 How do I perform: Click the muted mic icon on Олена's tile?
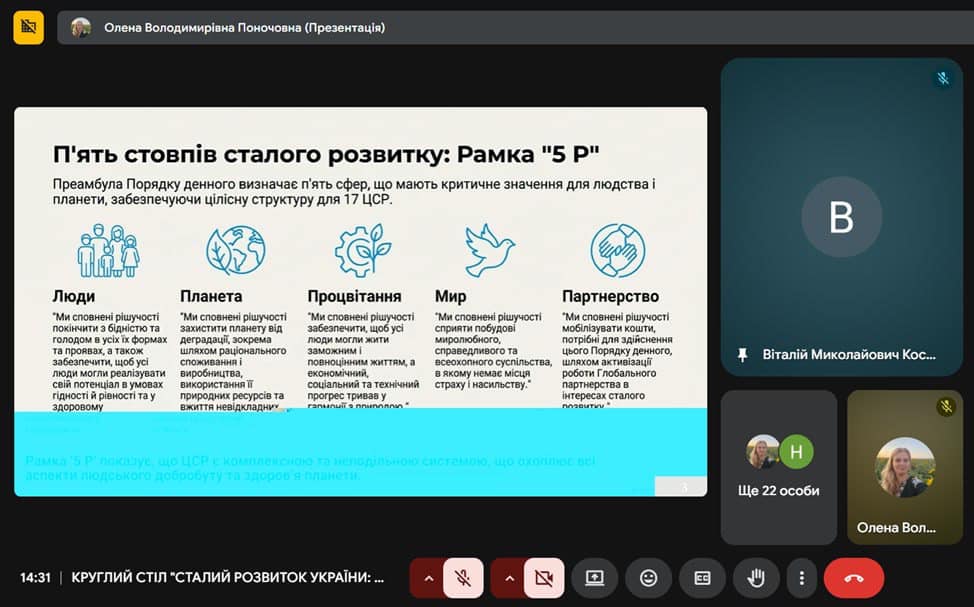click(945, 407)
